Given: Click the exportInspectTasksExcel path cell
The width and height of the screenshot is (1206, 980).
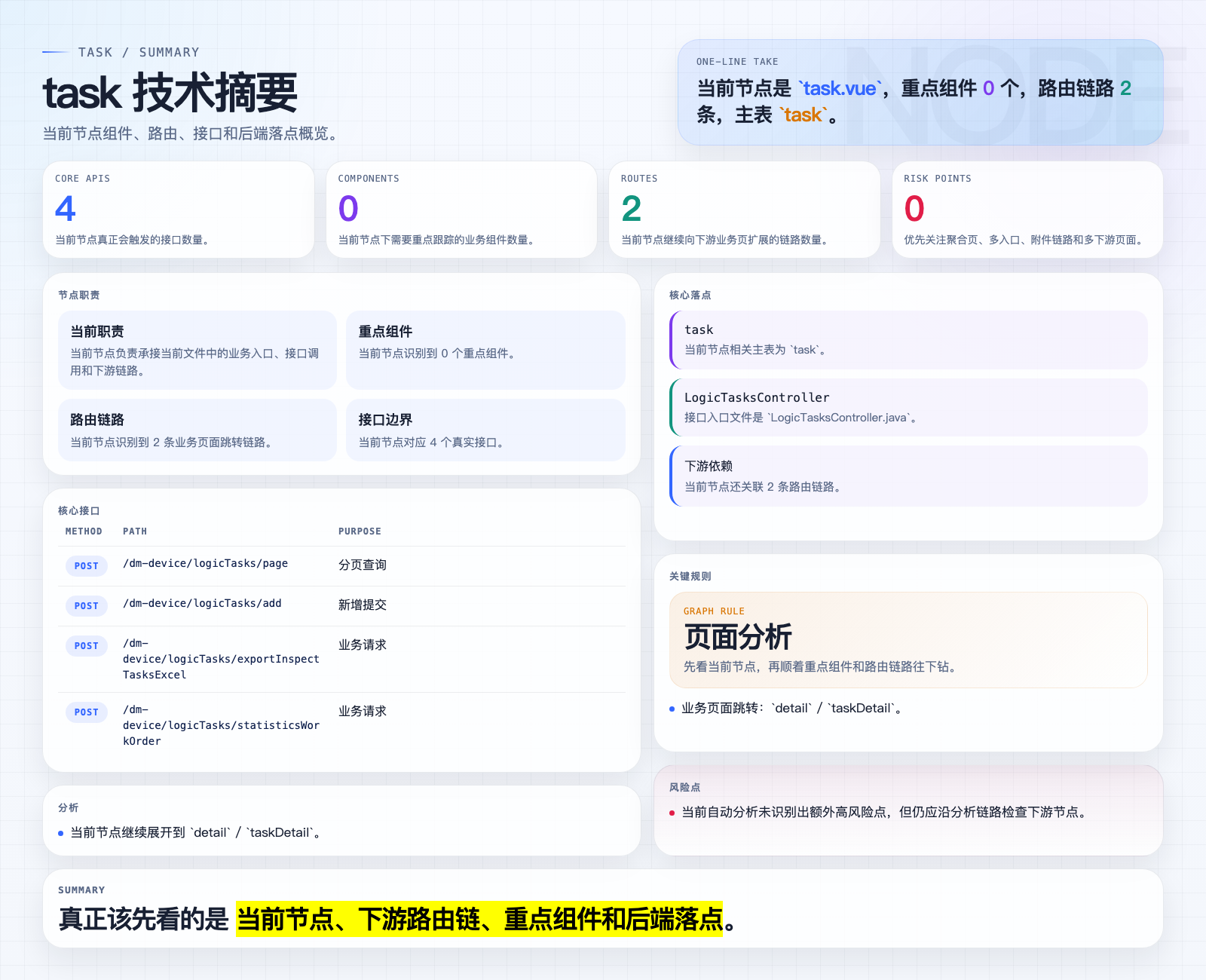Looking at the screenshot, I should (x=221, y=659).
